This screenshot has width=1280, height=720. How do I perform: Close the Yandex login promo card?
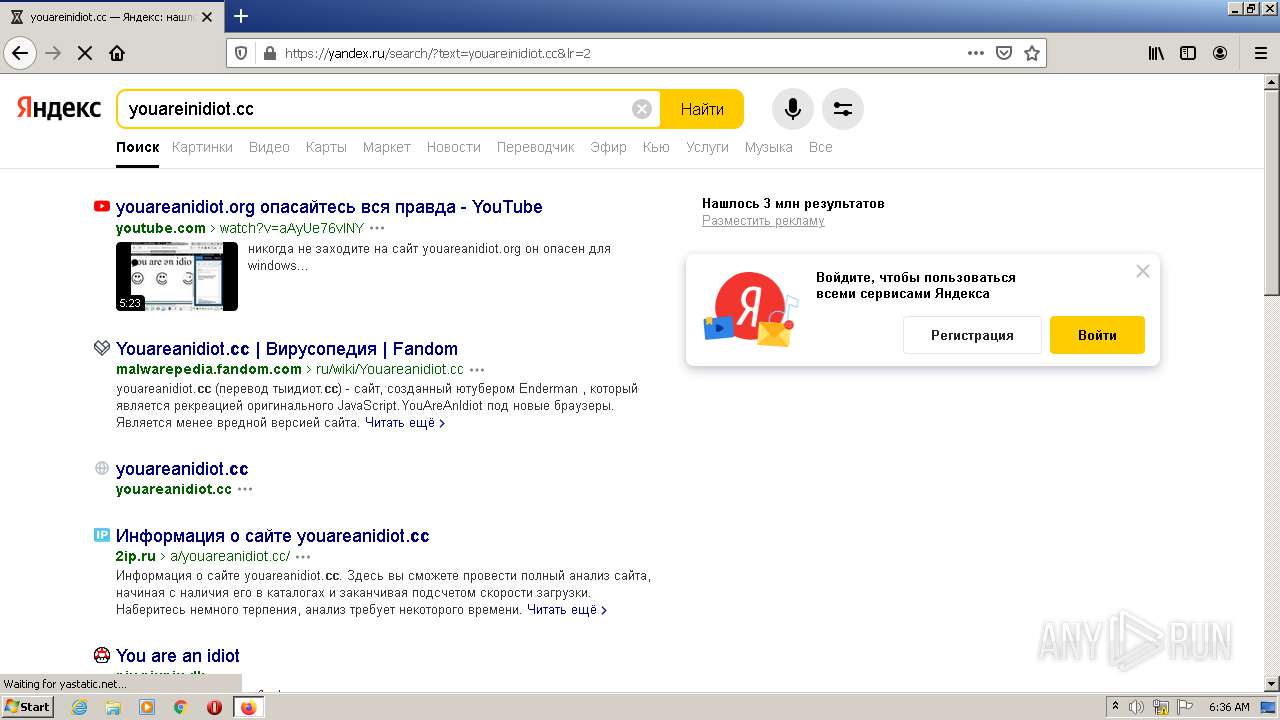(1143, 271)
